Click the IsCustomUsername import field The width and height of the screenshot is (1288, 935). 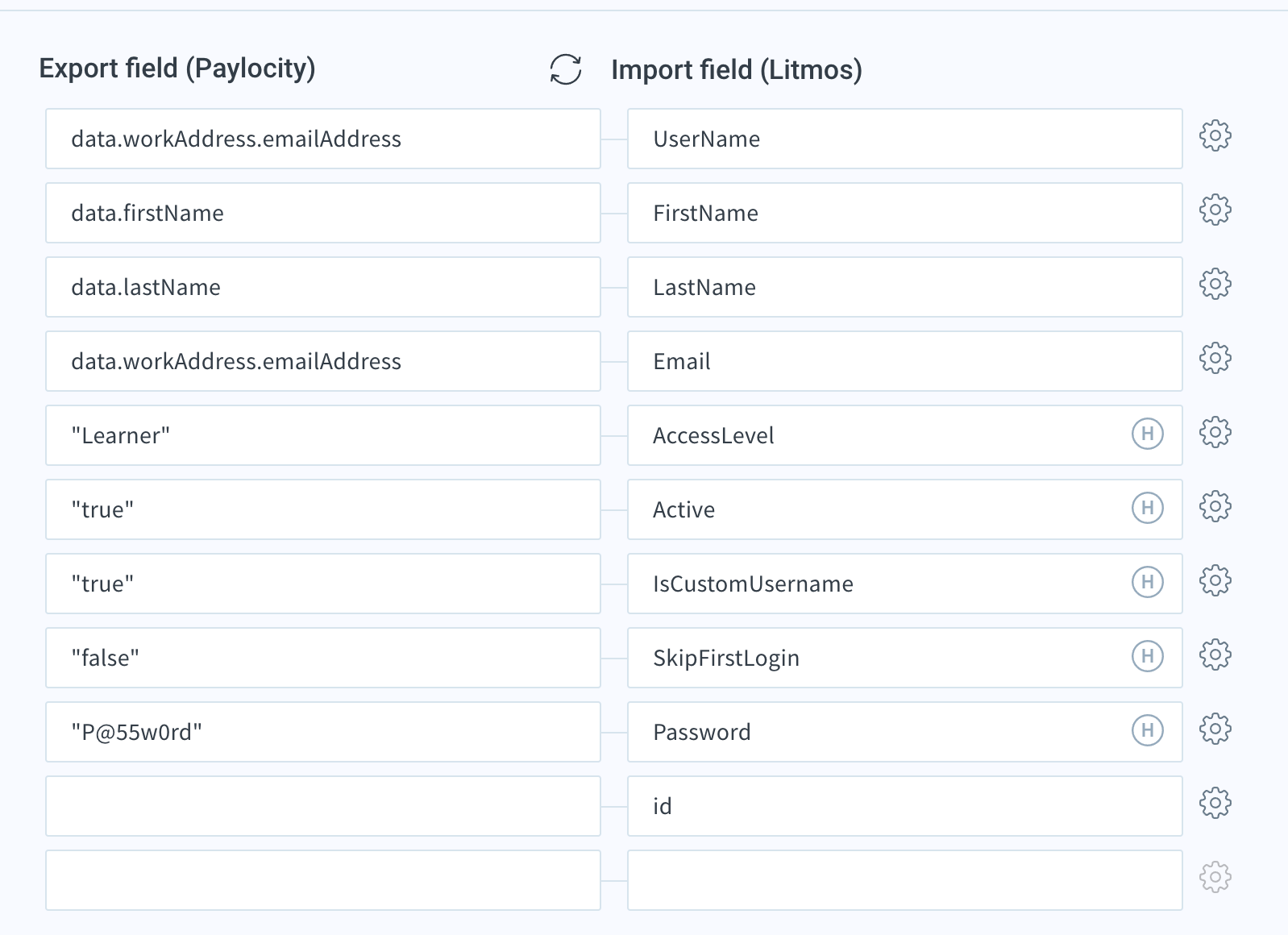pyautogui.click(x=905, y=584)
